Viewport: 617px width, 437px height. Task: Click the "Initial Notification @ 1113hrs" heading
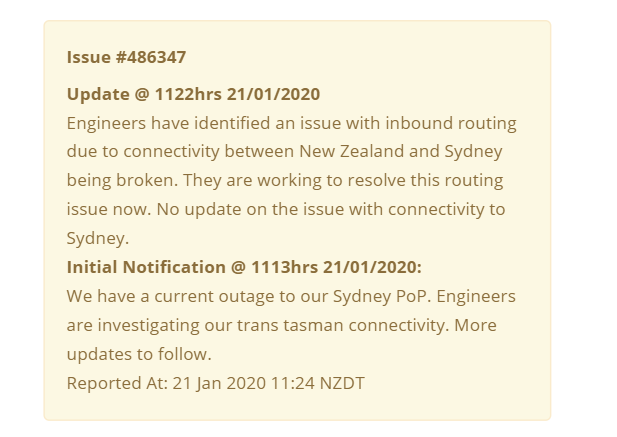(244, 267)
